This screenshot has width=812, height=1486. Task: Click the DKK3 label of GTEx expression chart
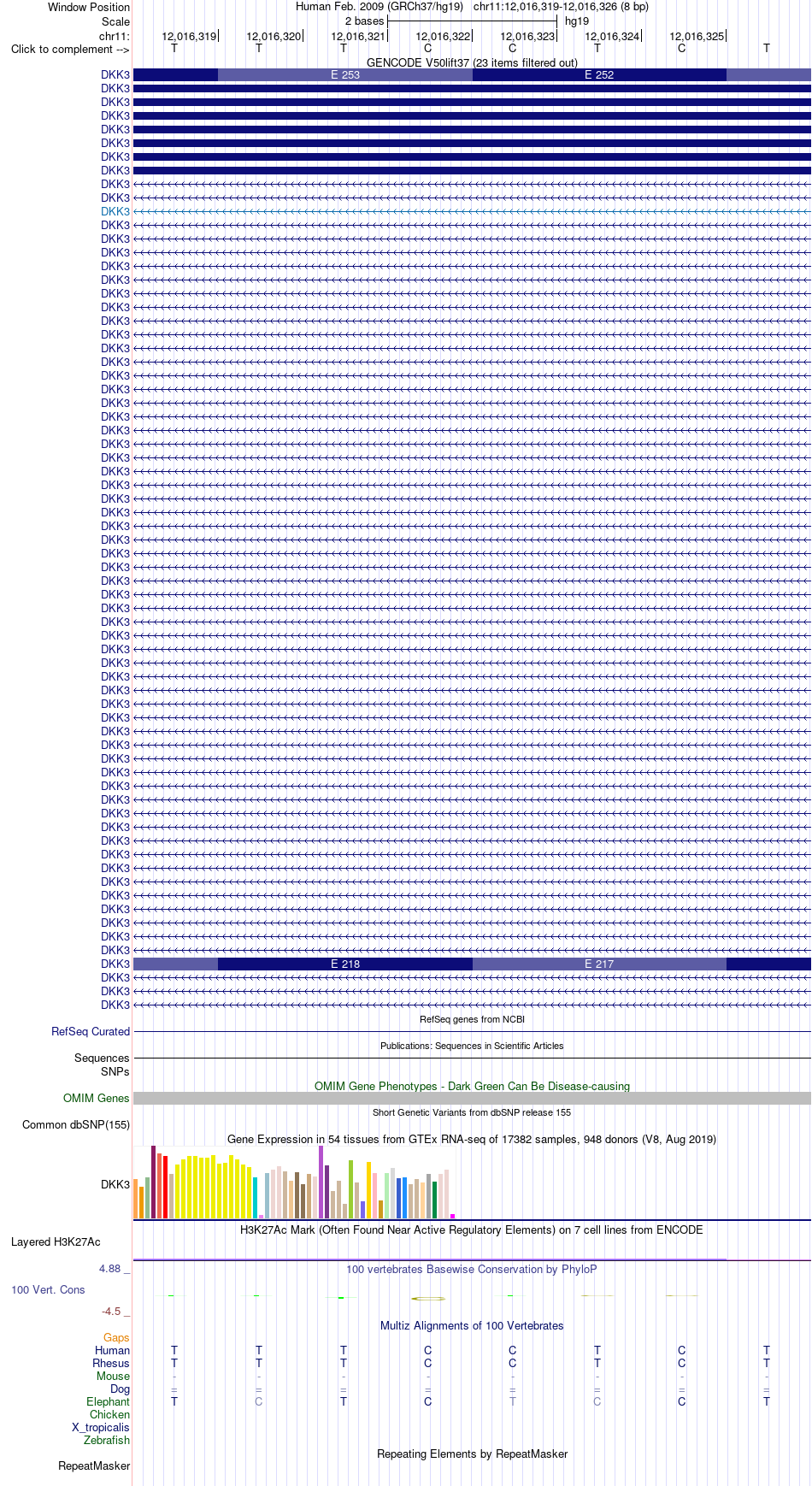(x=115, y=1184)
